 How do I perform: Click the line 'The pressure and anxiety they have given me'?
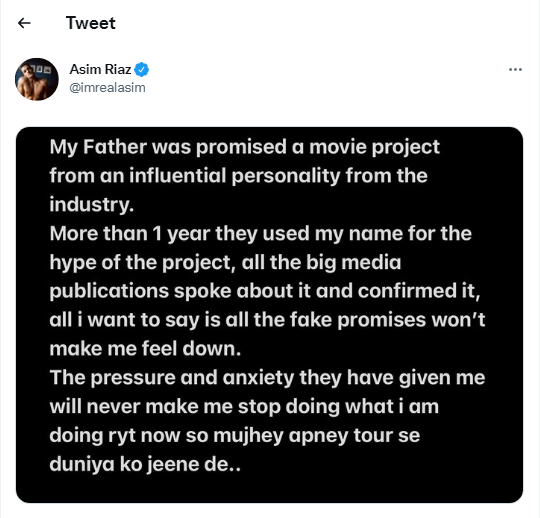coord(267,378)
